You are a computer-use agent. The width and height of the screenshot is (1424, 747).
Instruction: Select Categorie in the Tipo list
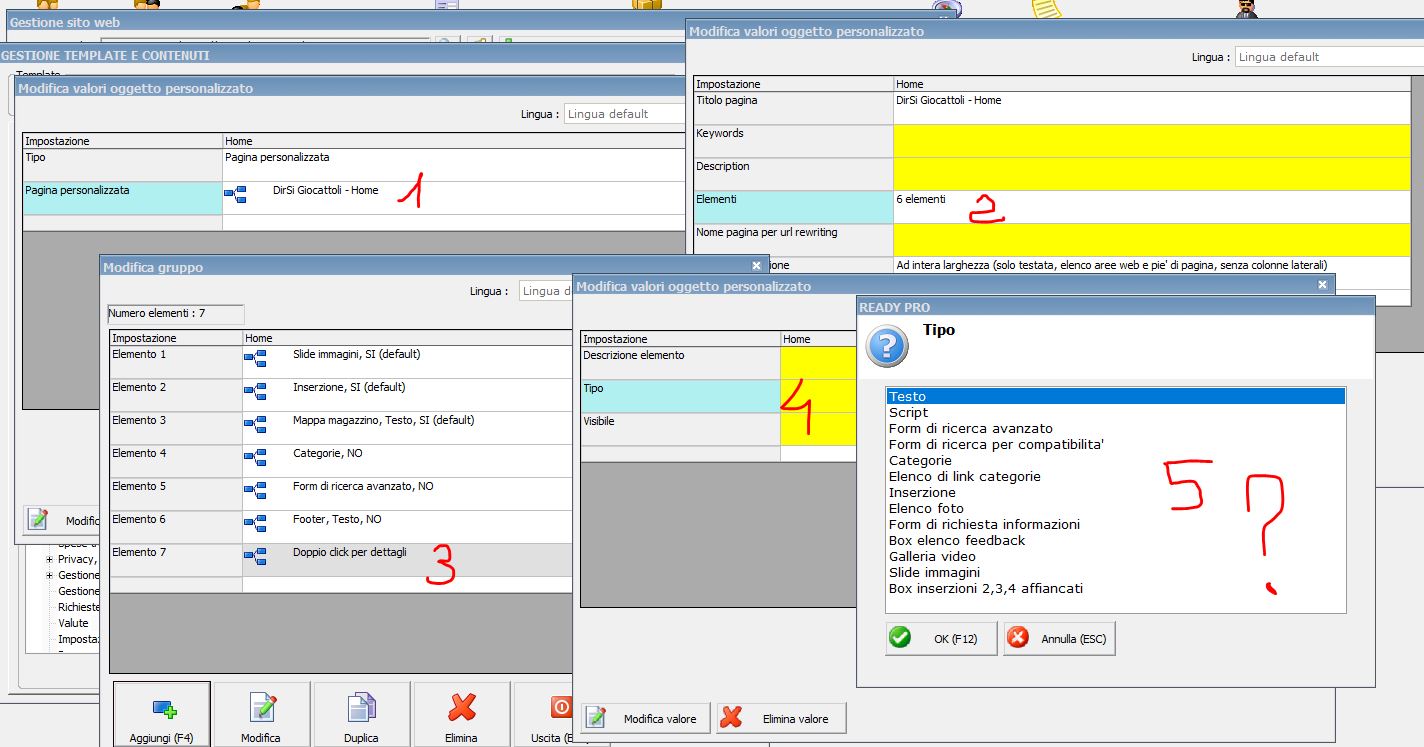920,460
